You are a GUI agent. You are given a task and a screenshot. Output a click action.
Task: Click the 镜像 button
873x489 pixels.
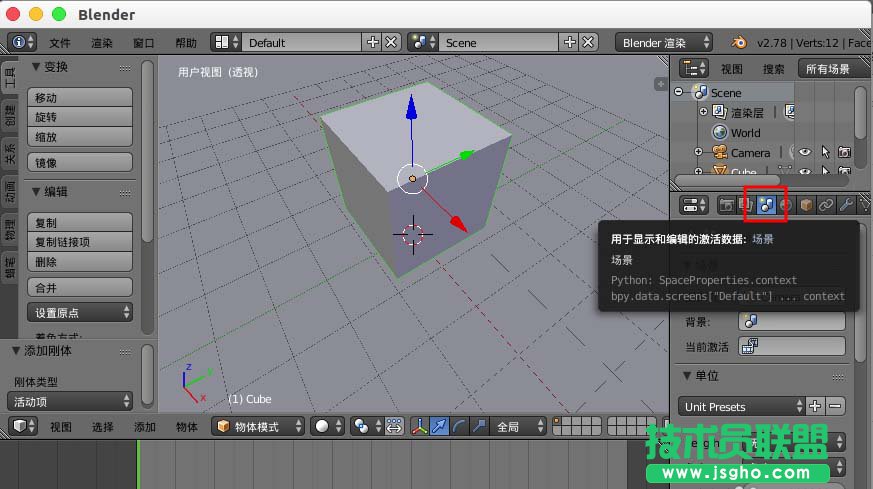[x=80, y=163]
